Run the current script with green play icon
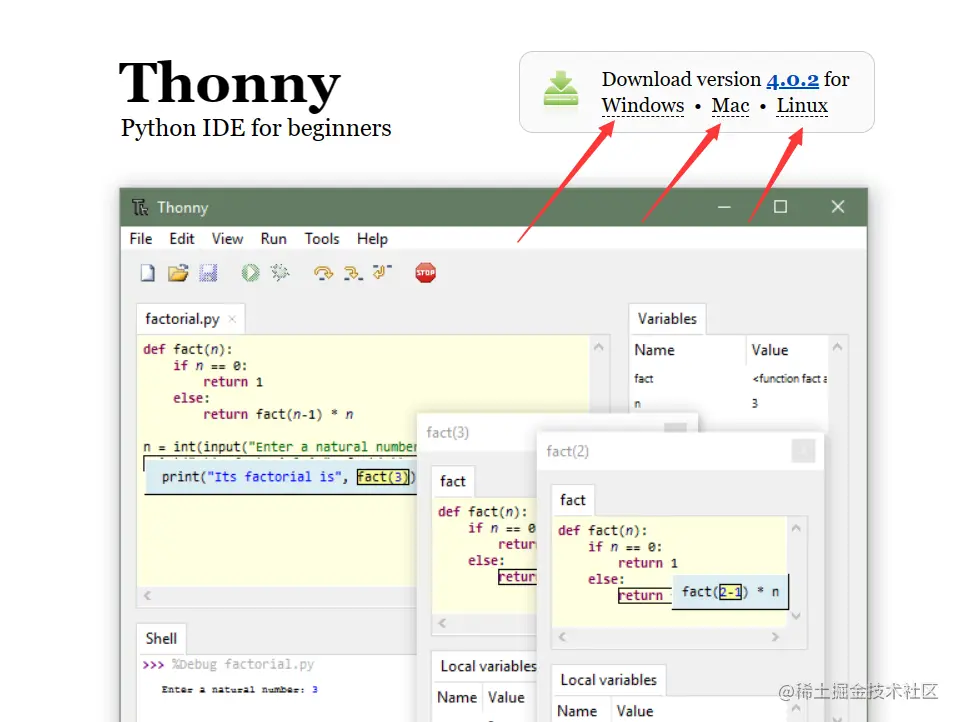959x722 pixels. [x=250, y=273]
